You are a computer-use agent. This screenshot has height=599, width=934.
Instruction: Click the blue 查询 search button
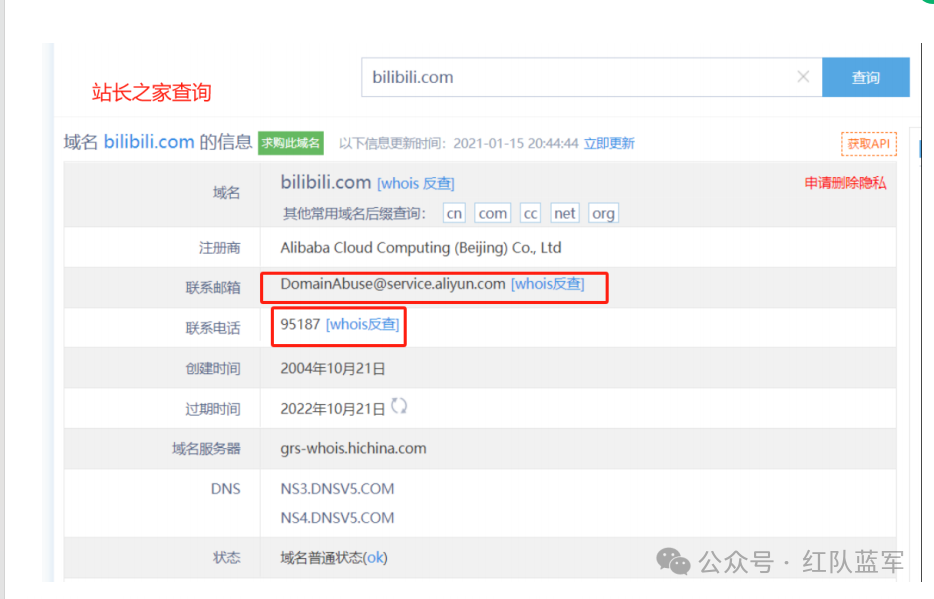click(x=865, y=77)
